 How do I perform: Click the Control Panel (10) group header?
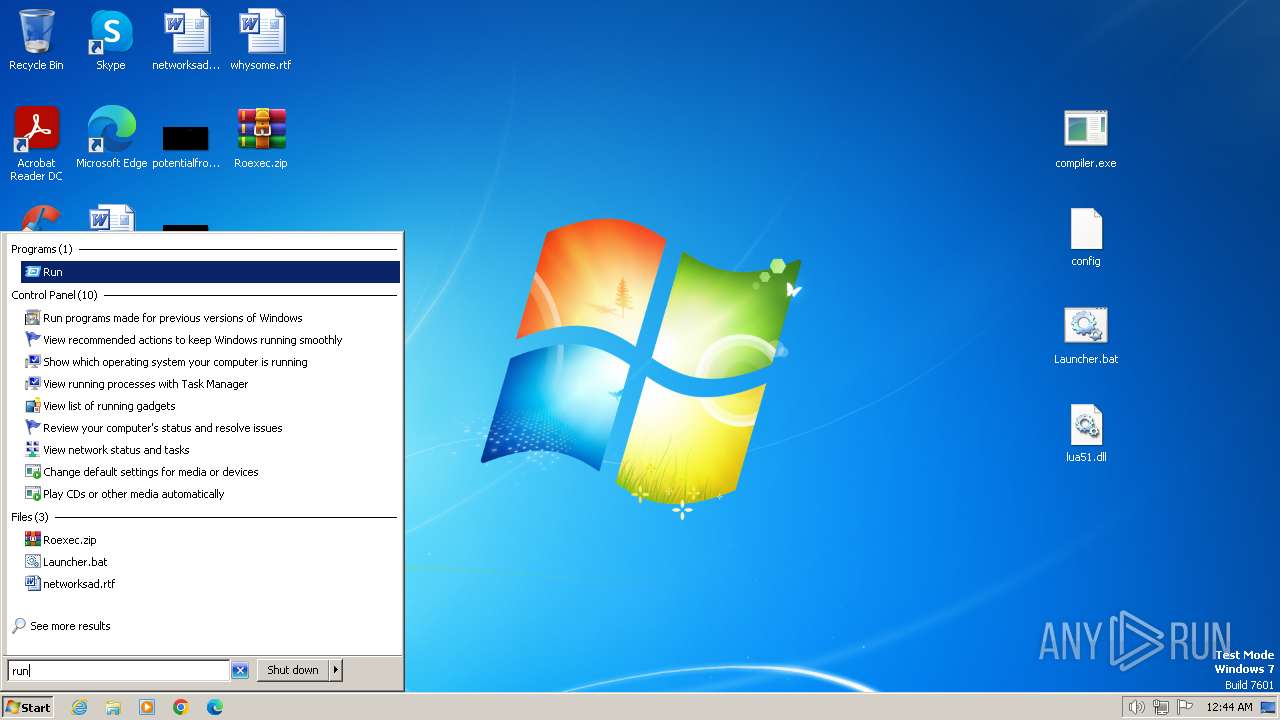[55, 295]
